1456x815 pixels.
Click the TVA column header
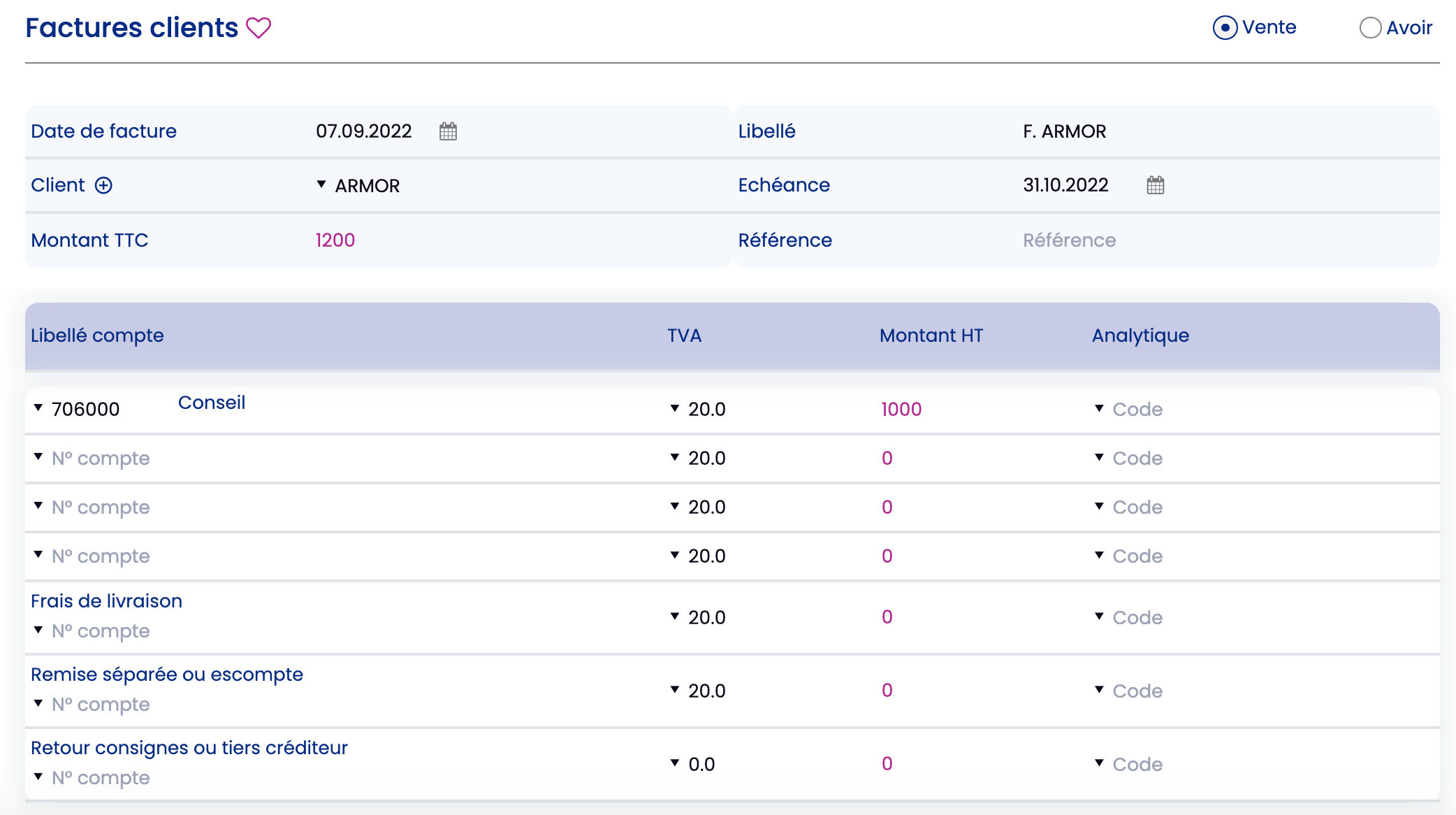(x=684, y=336)
